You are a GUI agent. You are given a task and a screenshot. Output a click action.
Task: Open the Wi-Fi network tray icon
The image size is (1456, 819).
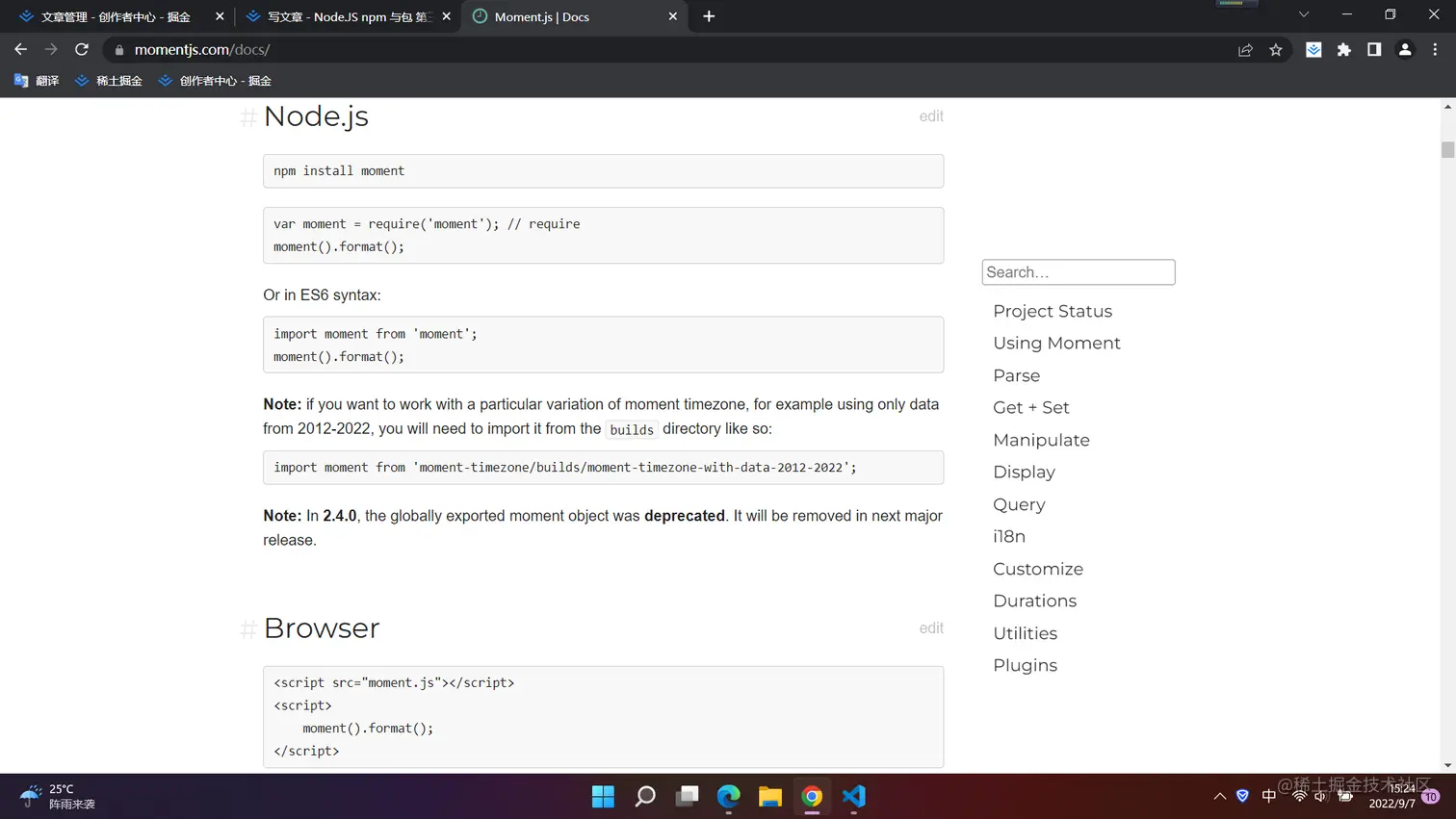[x=1299, y=796]
